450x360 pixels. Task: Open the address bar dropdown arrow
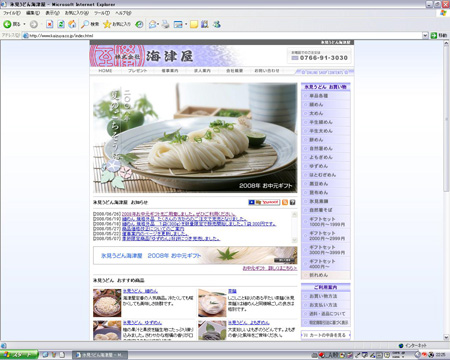425,35
